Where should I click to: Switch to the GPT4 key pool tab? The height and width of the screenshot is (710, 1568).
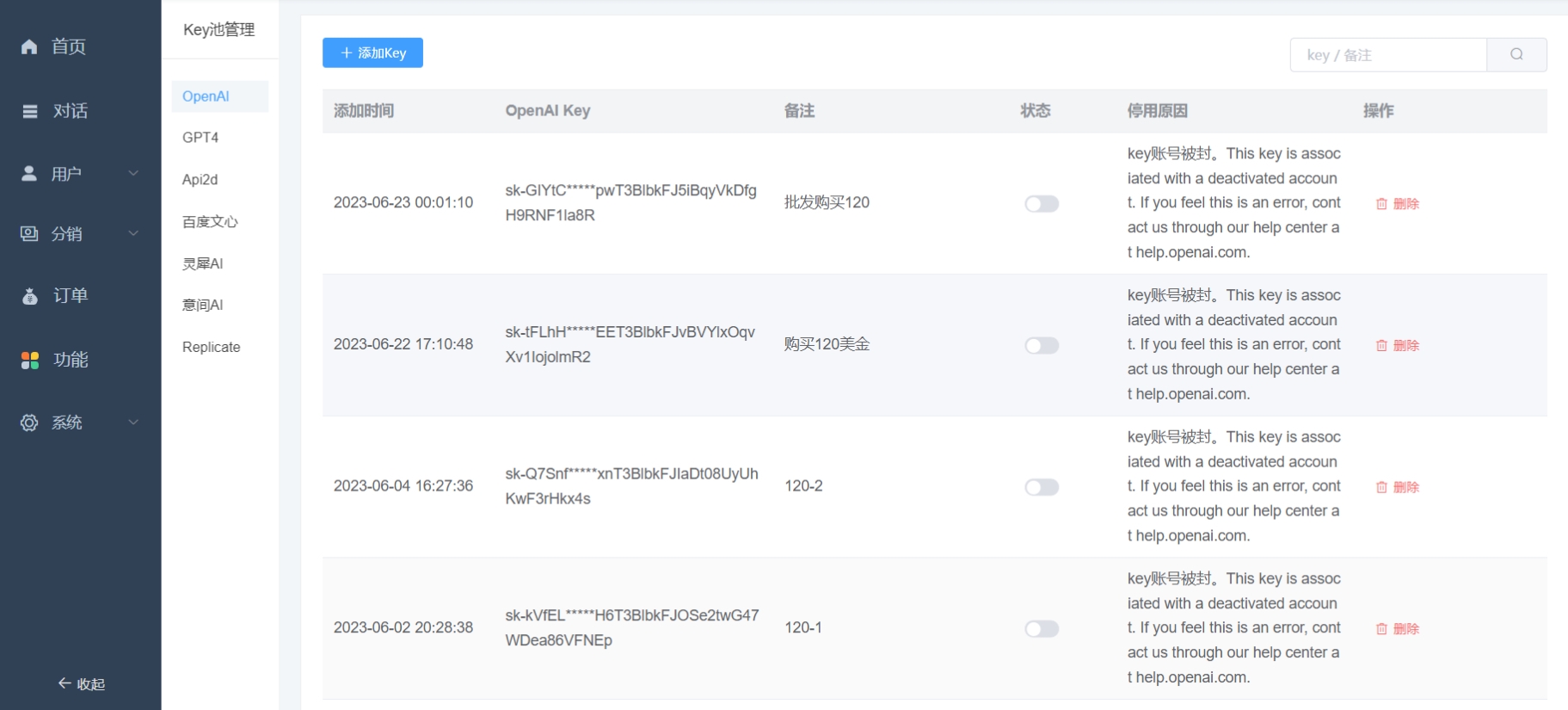tap(200, 138)
